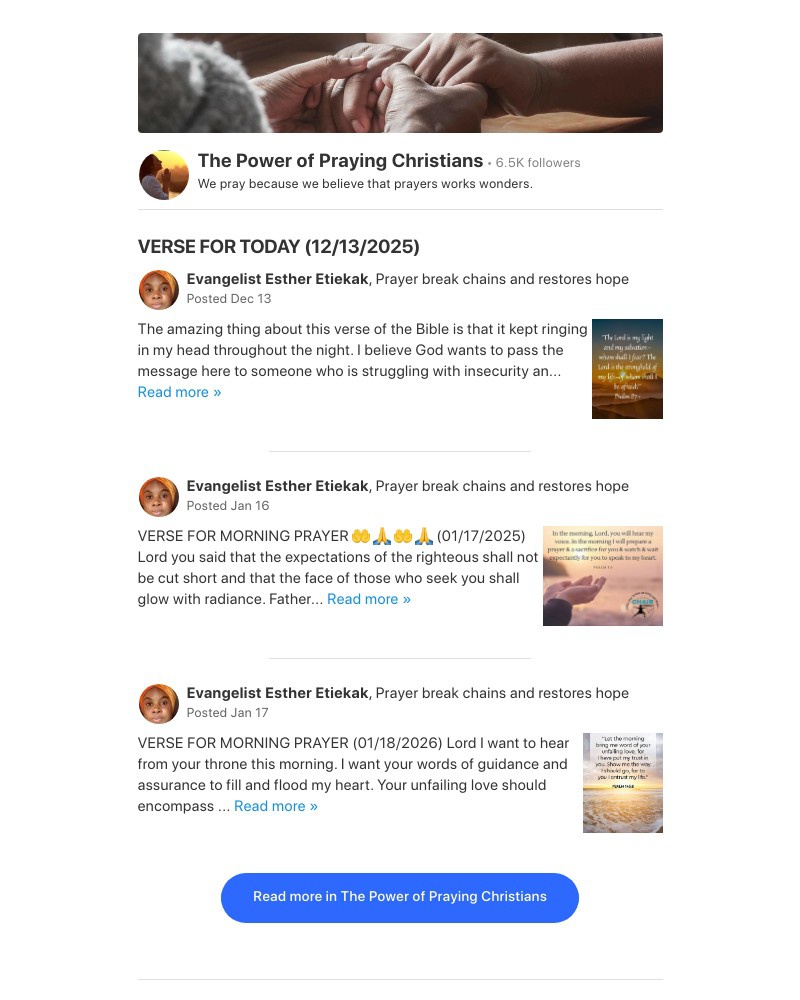This screenshot has width=800, height=1000.
Task: Open Evangelist Esther Etiekak name on first post
Action: [x=278, y=279]
